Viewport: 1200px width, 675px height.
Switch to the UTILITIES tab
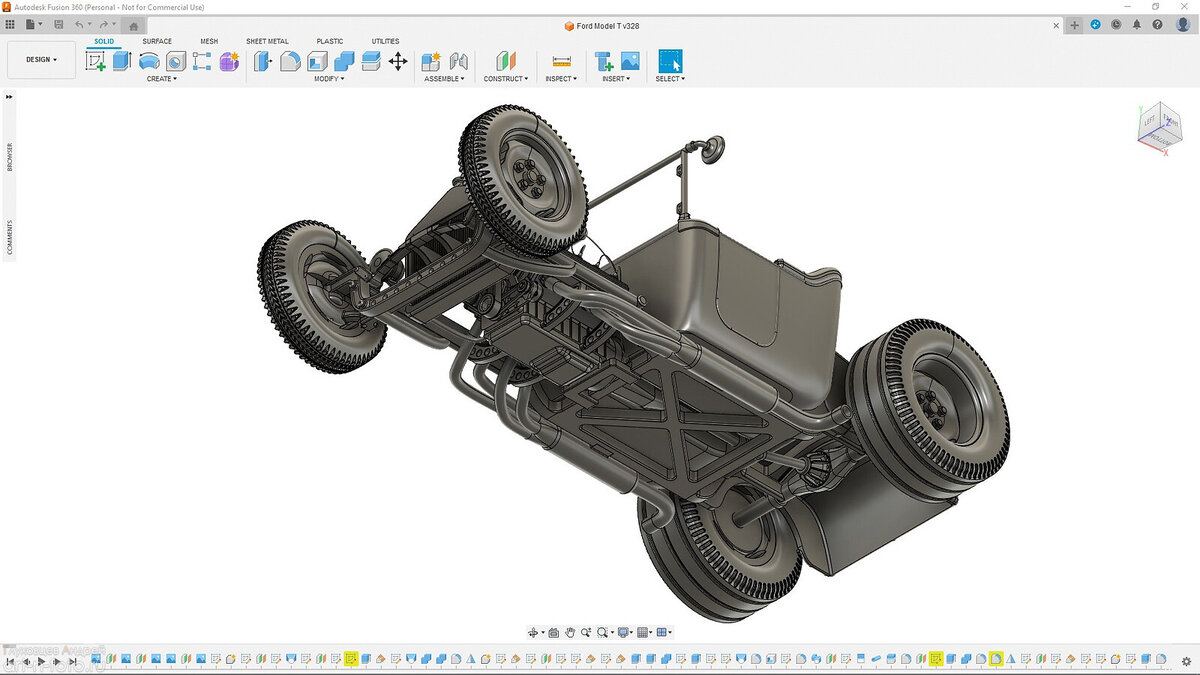pos(385,41)
